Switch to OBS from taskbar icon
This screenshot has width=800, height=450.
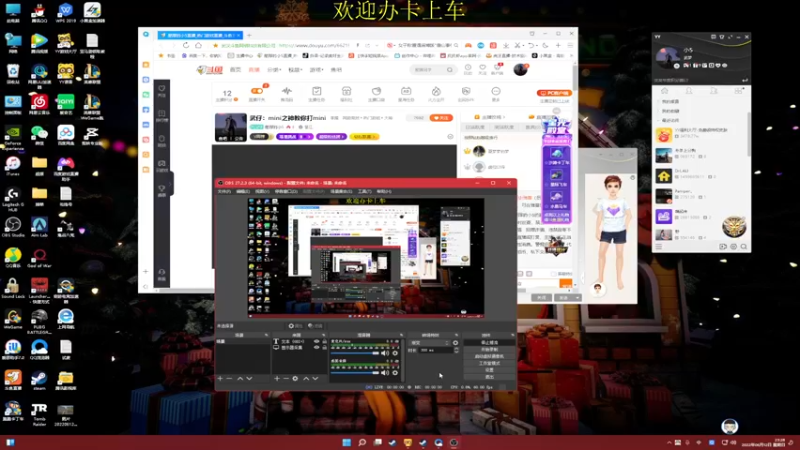click(x=454, y=442)
